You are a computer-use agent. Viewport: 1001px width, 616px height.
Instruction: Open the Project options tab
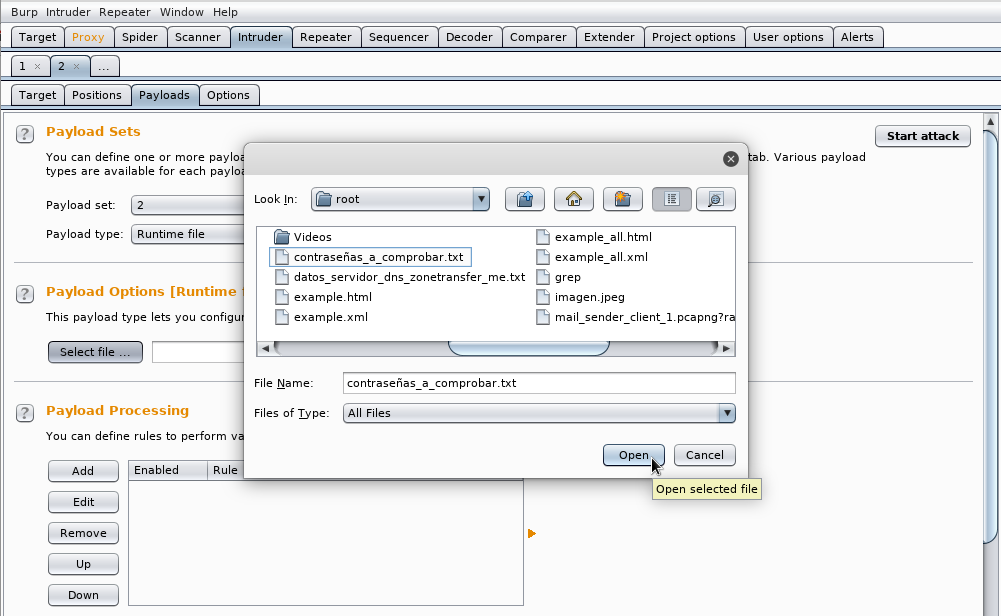694,37
